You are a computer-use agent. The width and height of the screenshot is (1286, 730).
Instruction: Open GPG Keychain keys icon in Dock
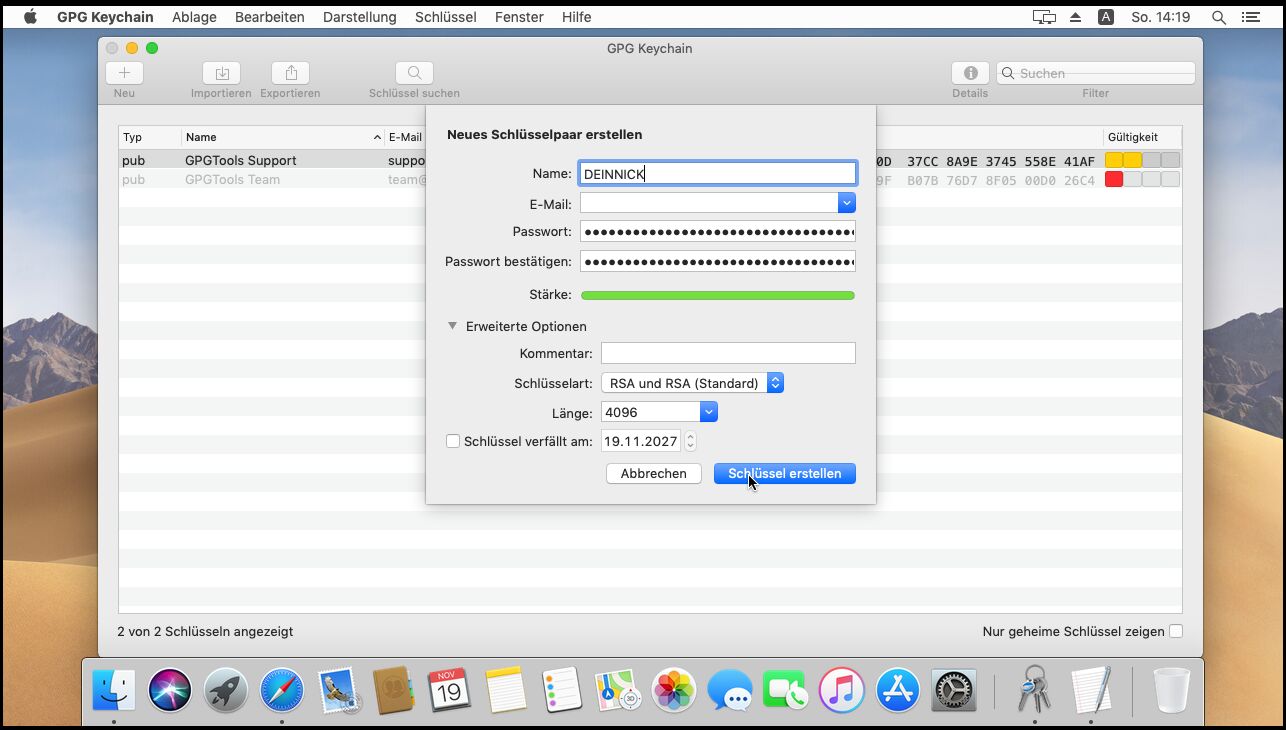(x=1034, y=689)
